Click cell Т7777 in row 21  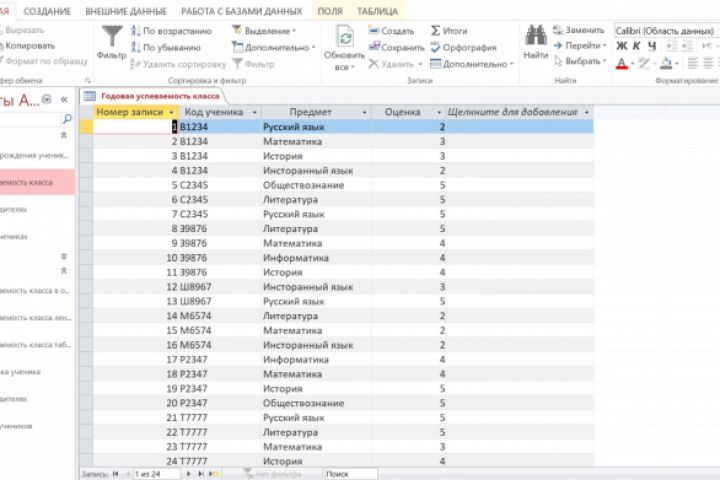(x=220, y=418)
